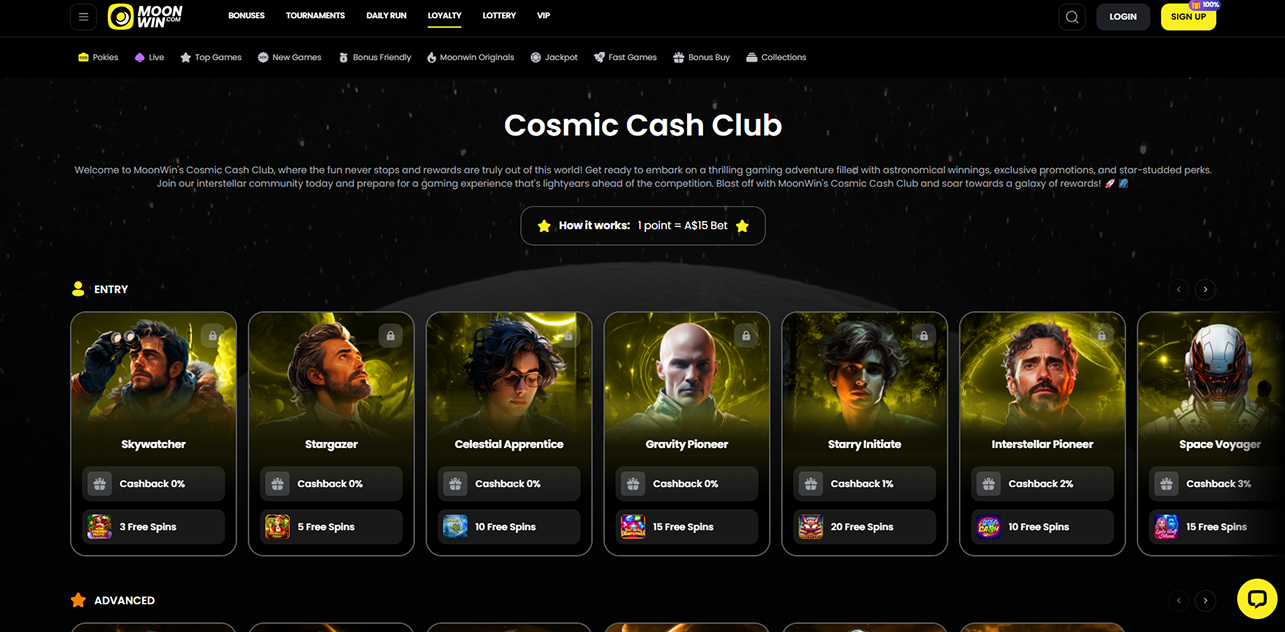The height and width of the screenshot is (632, 1285).
Task: Show next Advanced level cards
Action: [1205, 601]
